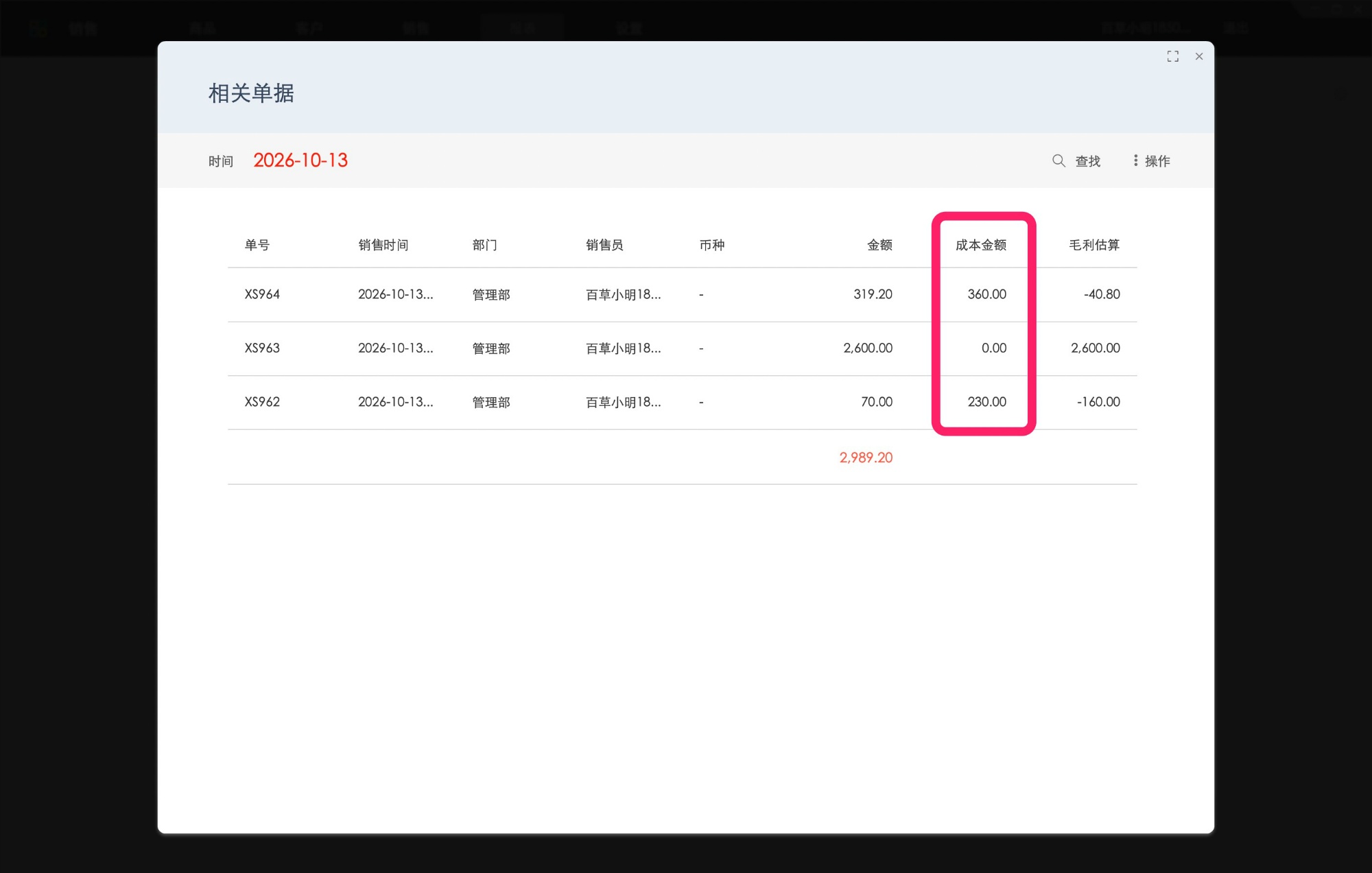Click the 金额 column header
Screen dimensions: 1372x873
pyautogui.click(x=879, y=245)
